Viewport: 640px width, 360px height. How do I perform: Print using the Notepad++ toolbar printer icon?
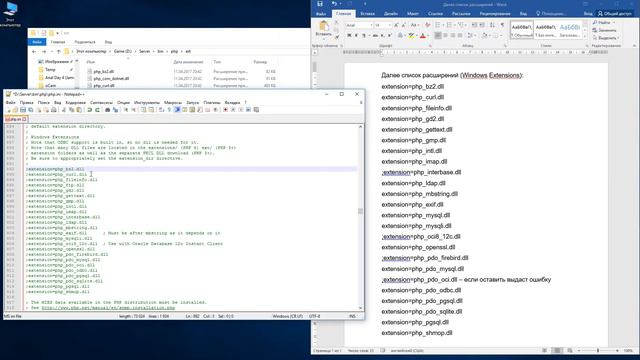tap(53, 110)
